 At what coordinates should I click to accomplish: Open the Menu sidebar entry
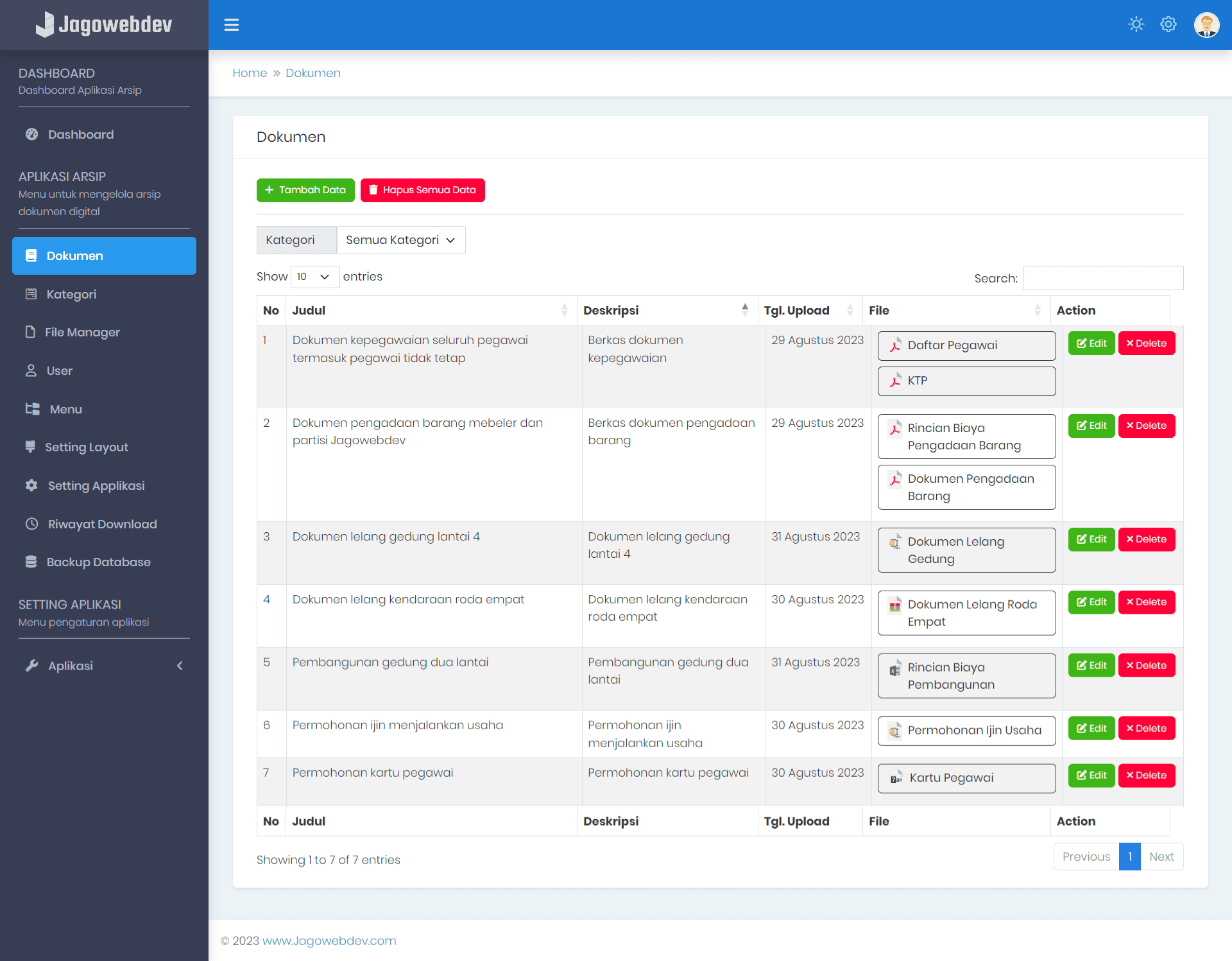(x=104, y=409)
